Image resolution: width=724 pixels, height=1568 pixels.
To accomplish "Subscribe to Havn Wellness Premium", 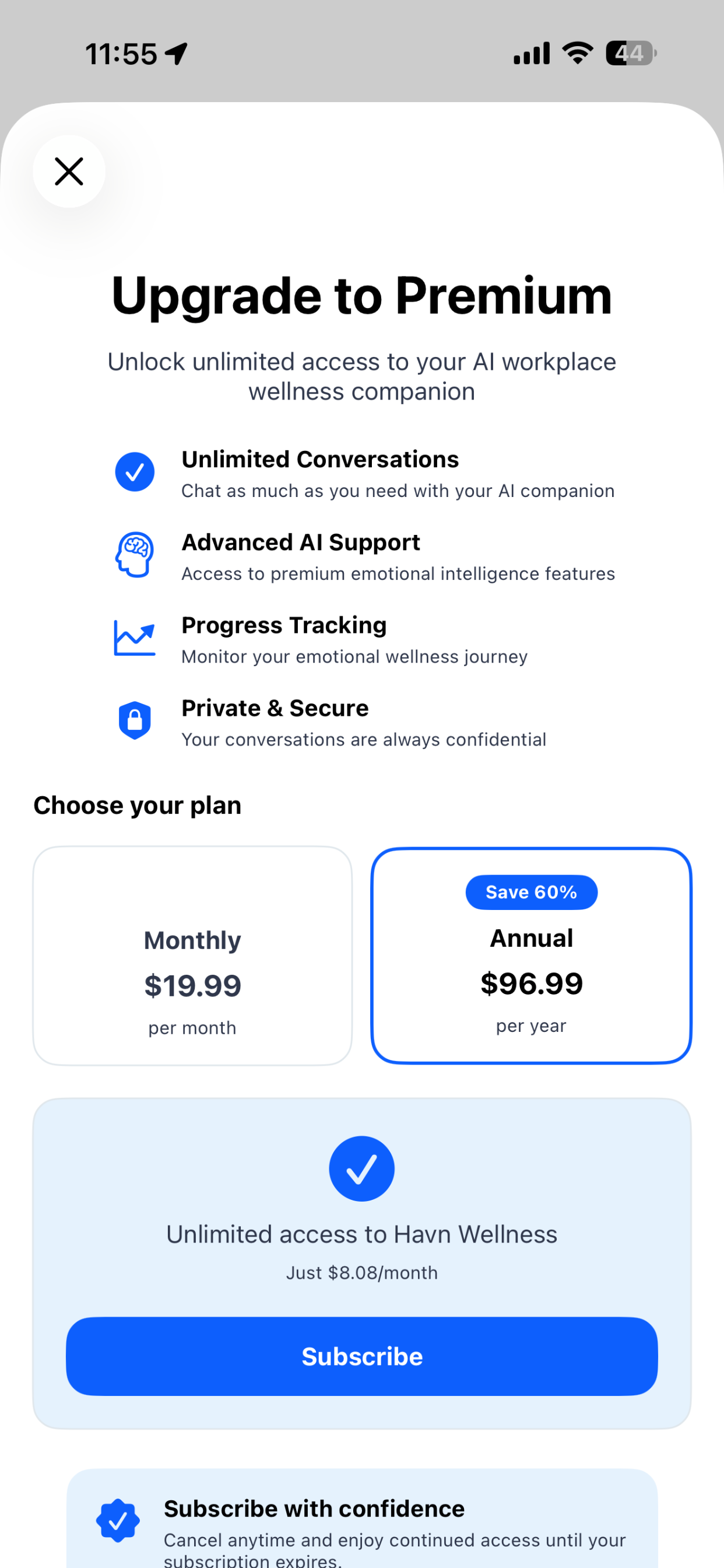I will tap(362, 1356).
